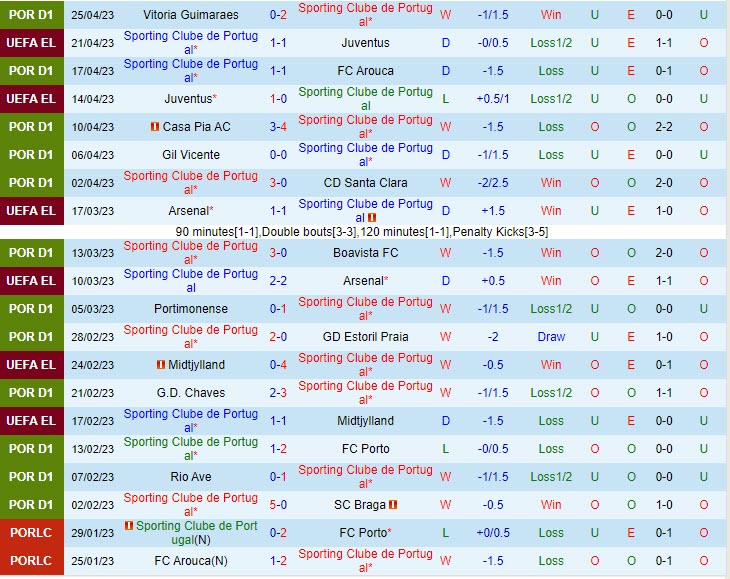Open the Juventus away team link on 21/04/23
The image size is (730, 579).
(x=365, y=43)
